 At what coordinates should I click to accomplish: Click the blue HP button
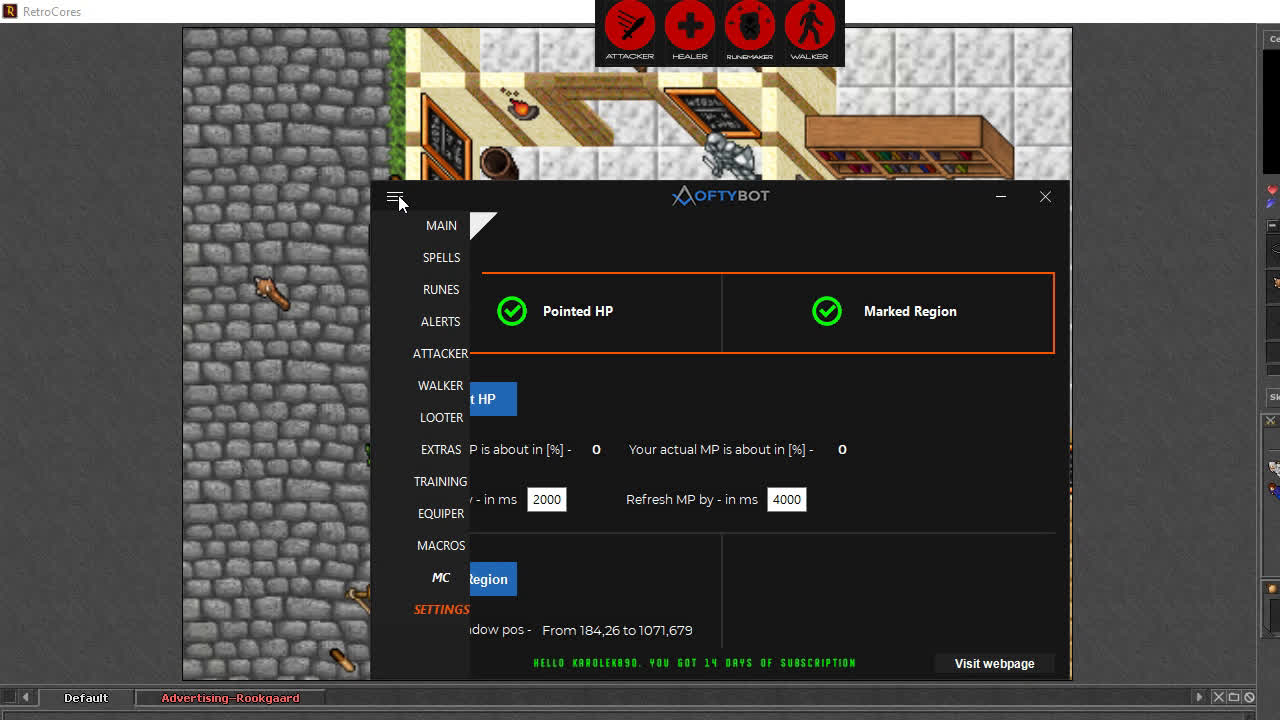pyautogui.click(x=493, y=399)
